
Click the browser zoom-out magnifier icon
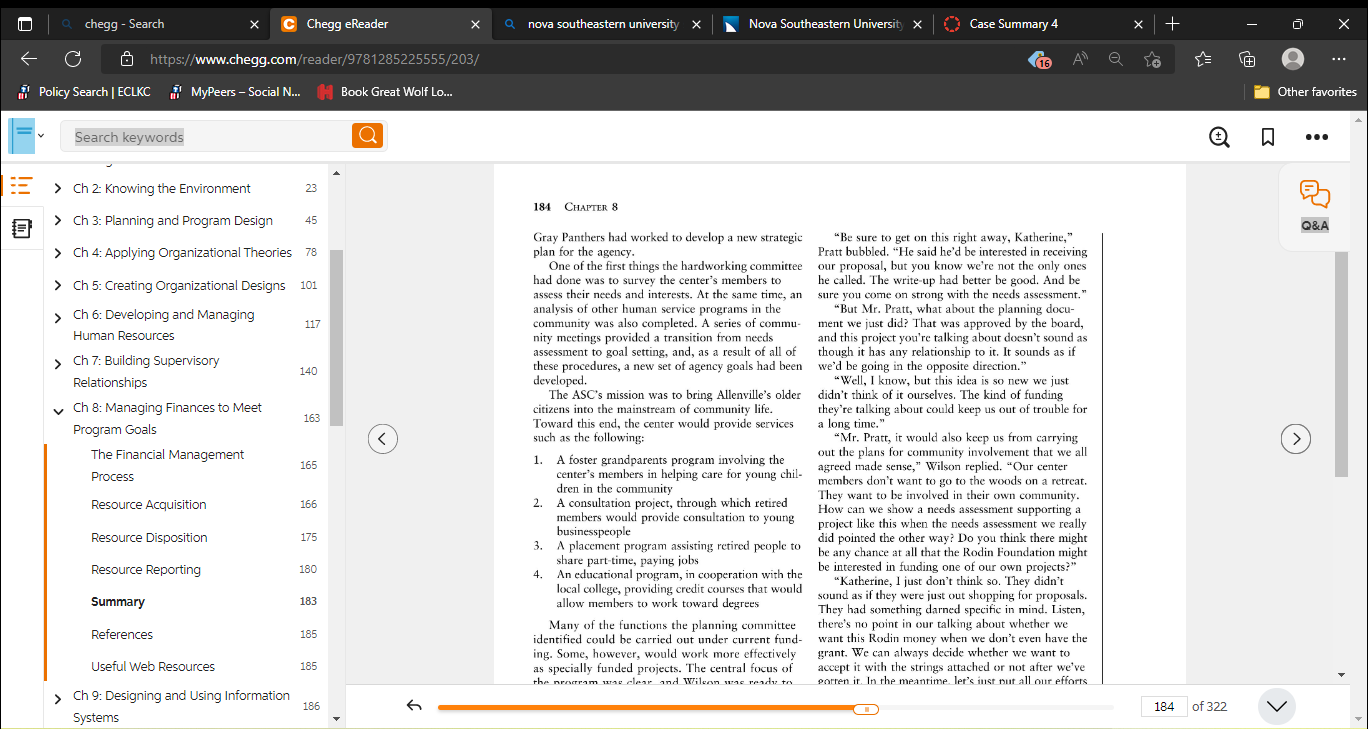(1116, 59)
